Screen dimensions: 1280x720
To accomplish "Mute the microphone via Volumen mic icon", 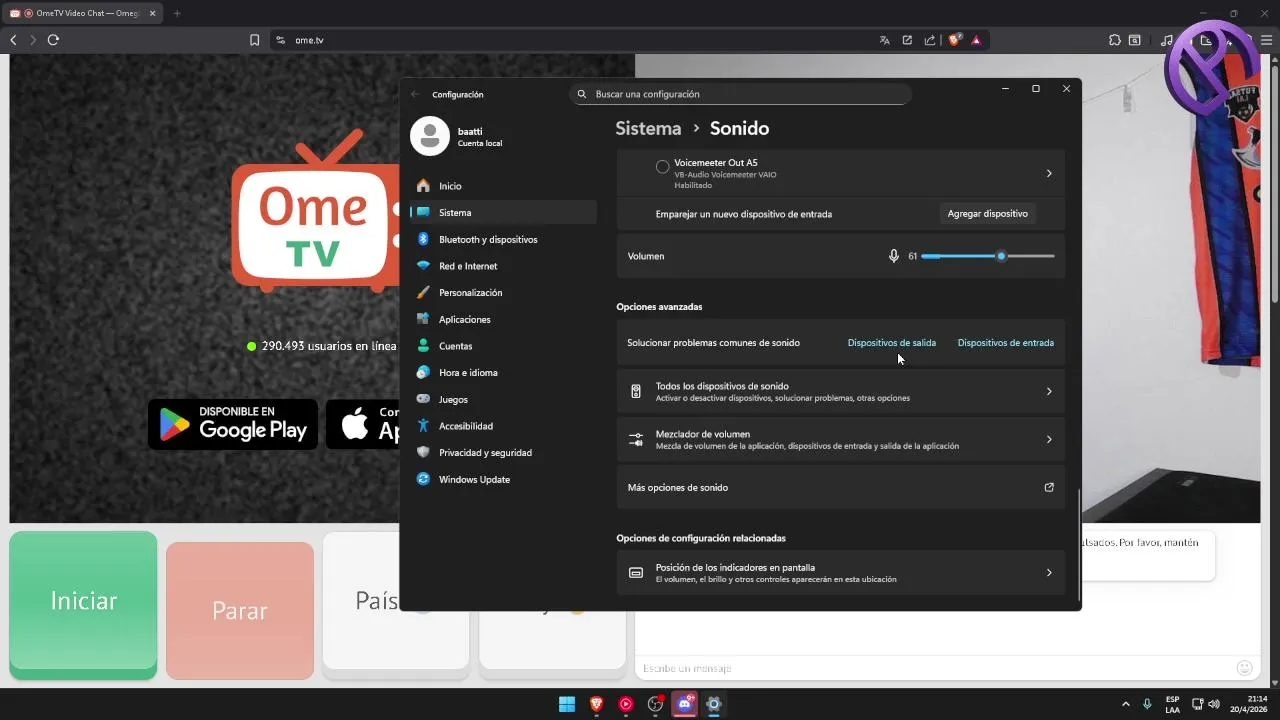I will (894, 256).
